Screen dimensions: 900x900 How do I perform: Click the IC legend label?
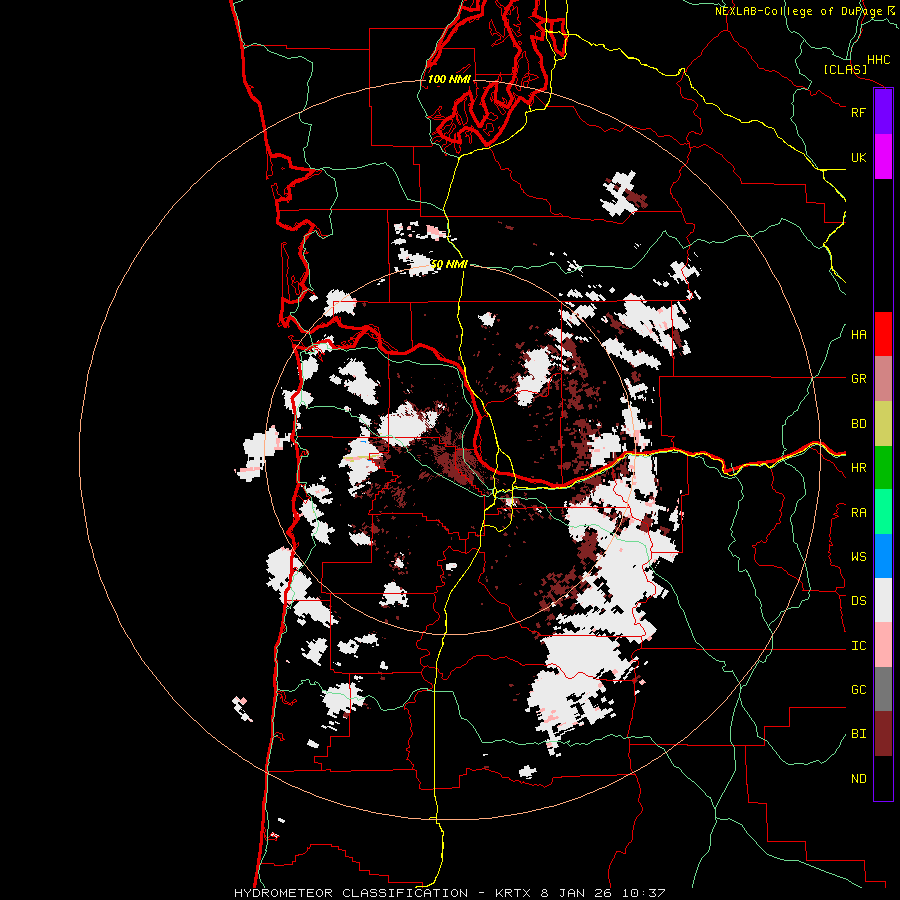pos(858,645)
